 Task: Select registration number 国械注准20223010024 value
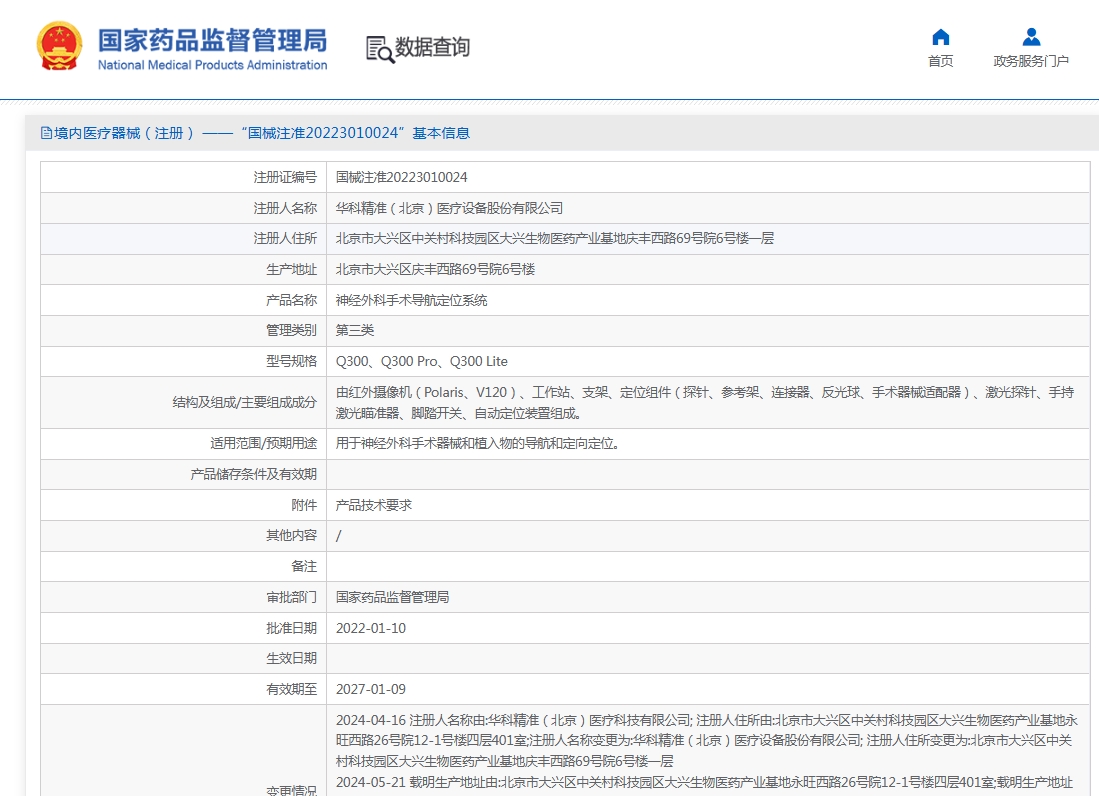[x=402, y=177]
